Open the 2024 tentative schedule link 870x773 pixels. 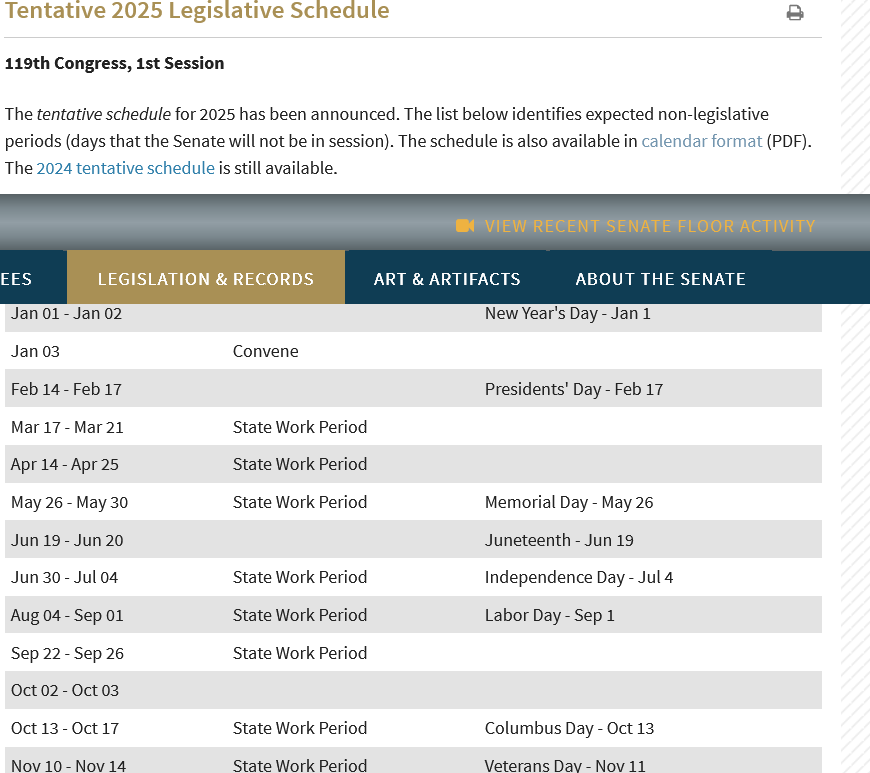tap(125, 168)
